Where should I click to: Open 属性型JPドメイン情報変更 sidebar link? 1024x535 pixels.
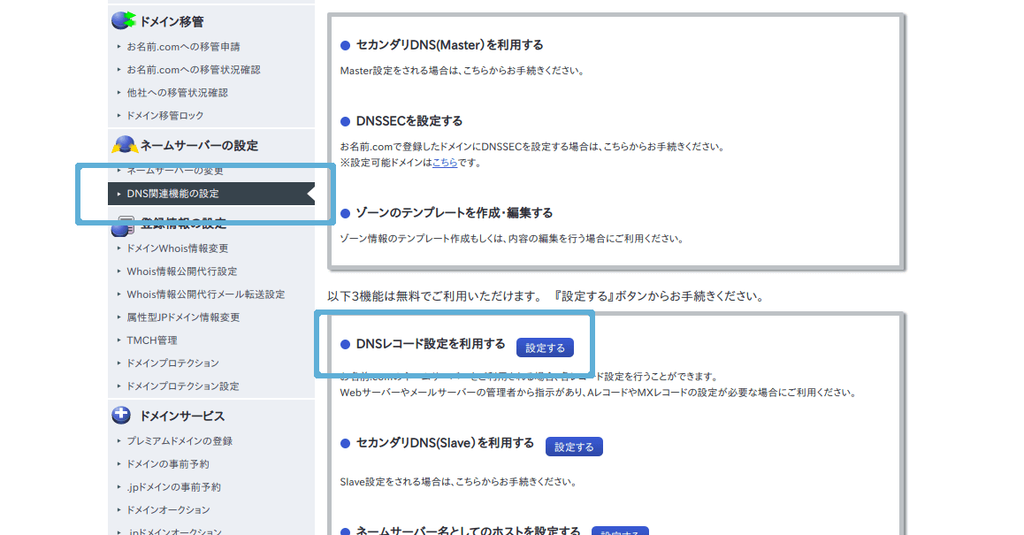click(183, 317)
